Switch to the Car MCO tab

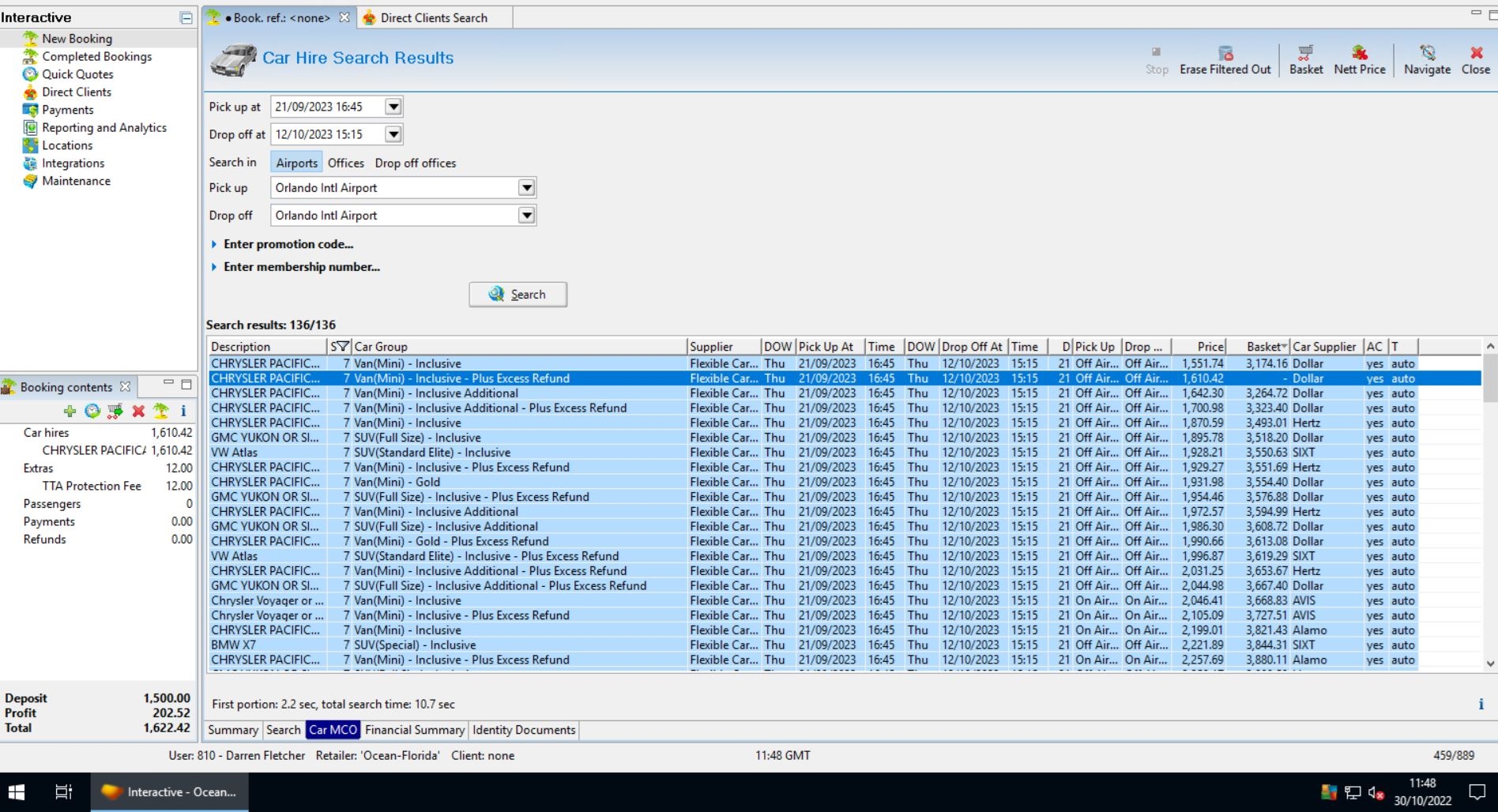[x=333, y=730]
